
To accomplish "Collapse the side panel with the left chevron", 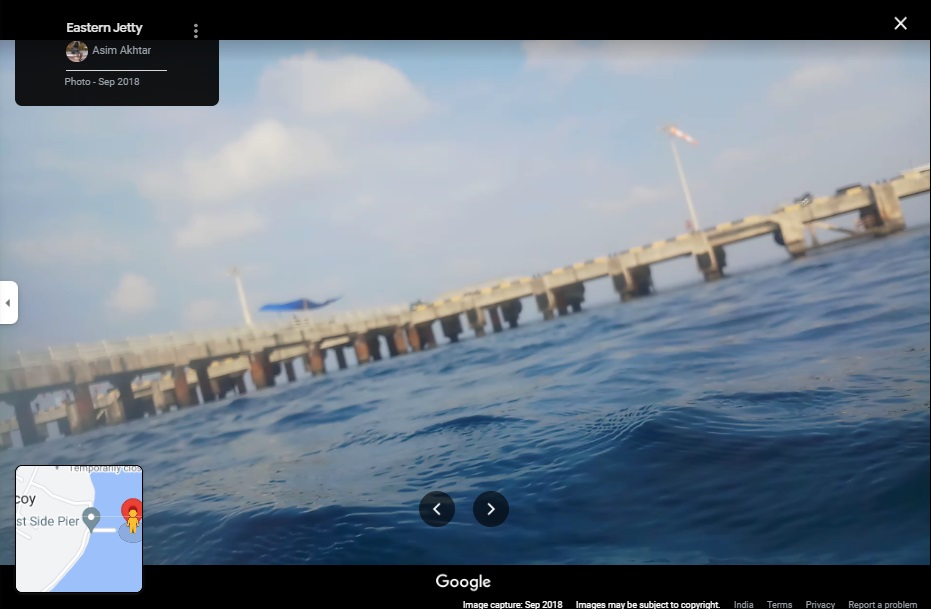I will pos(8,302).
